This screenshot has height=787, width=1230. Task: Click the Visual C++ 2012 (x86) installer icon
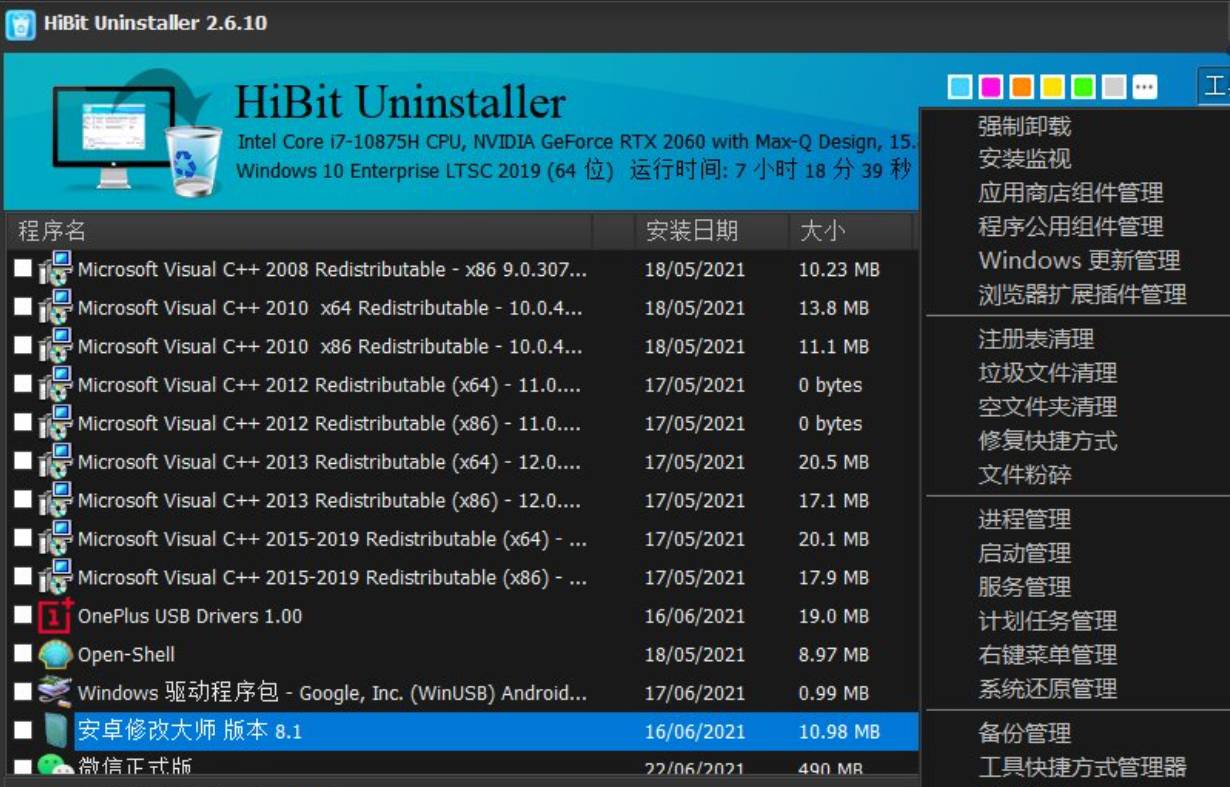tap(55, 423)
